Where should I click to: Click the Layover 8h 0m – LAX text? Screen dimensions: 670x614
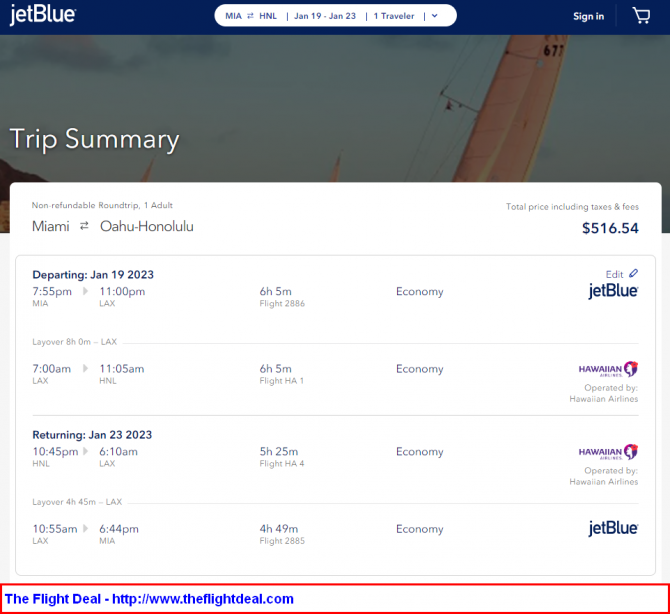pos(74,342)
